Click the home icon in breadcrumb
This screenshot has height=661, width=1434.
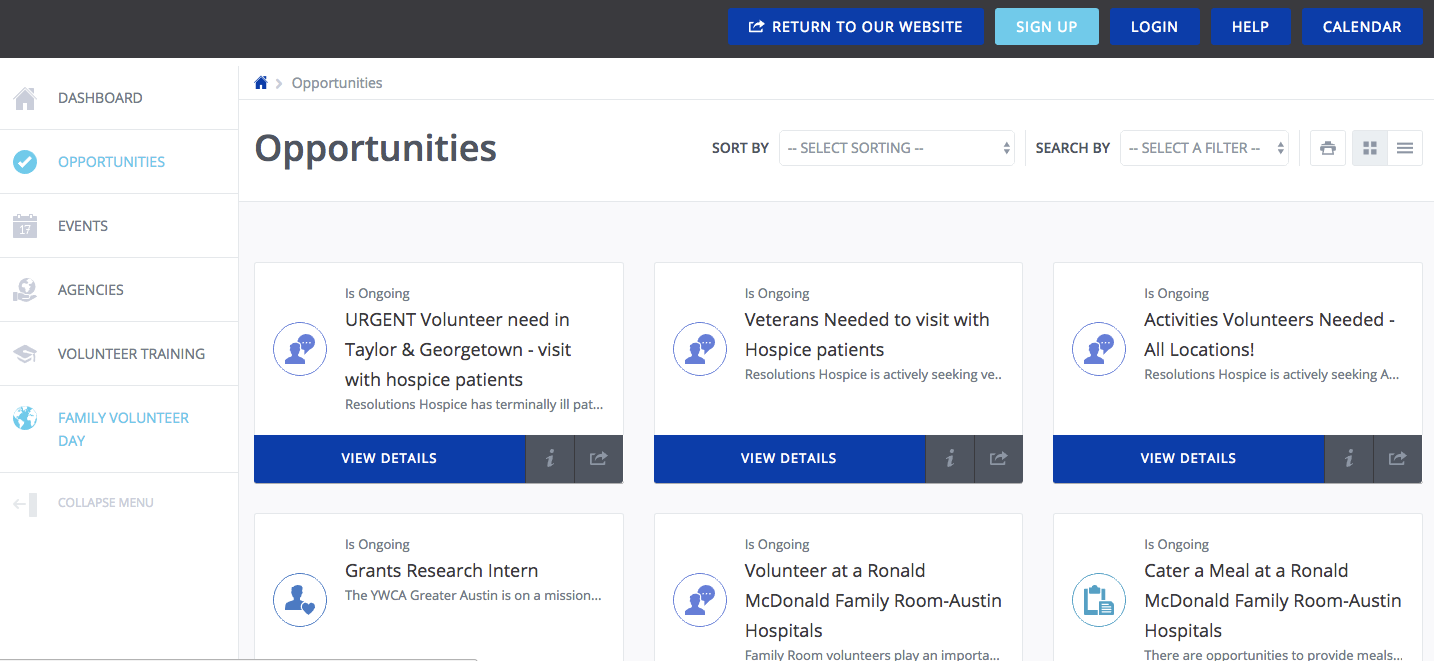261,83
